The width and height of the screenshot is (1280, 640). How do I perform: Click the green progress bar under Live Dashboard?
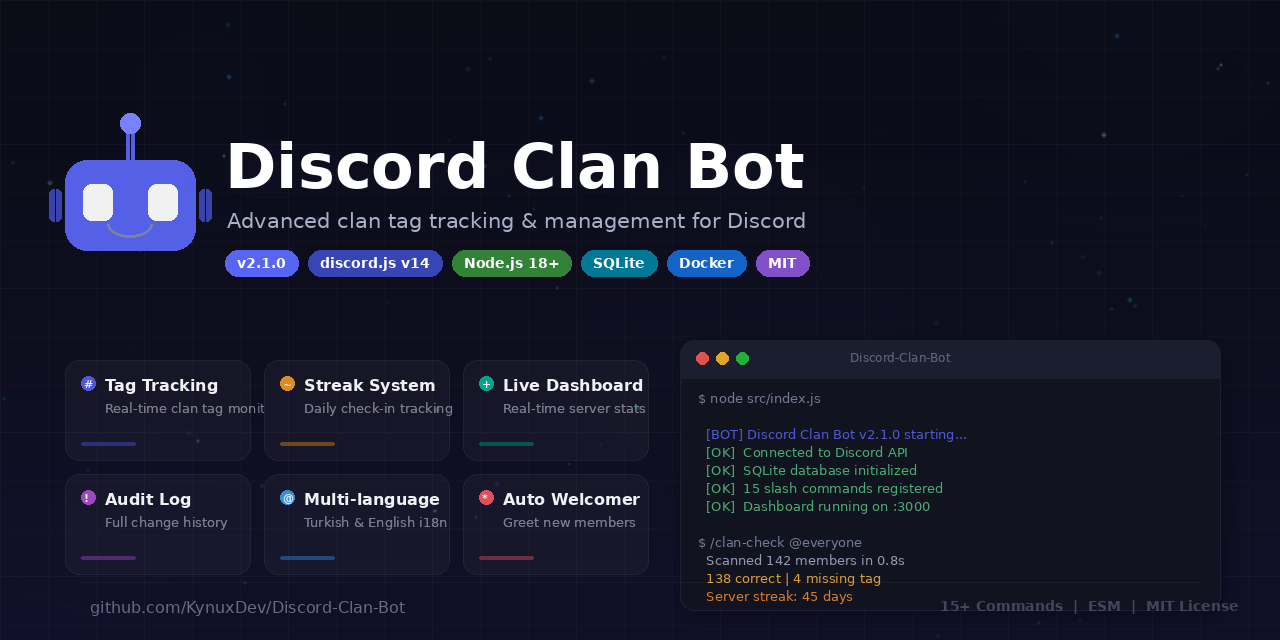(x=506, y=443)
